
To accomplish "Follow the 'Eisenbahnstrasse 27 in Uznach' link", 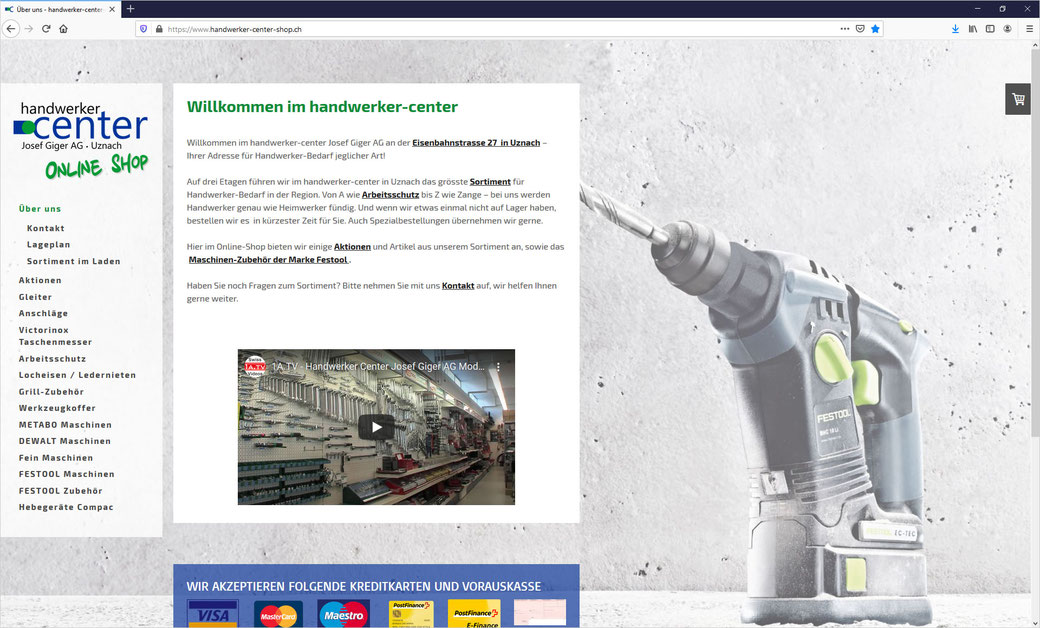I will click(476, 143).
